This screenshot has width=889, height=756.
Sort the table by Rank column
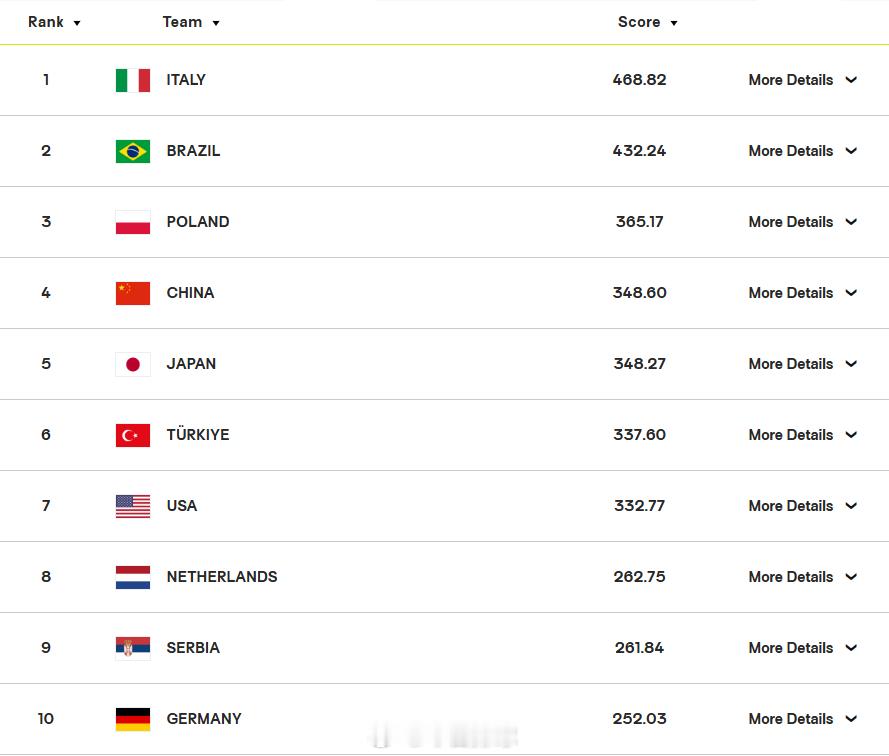point(54,22)
